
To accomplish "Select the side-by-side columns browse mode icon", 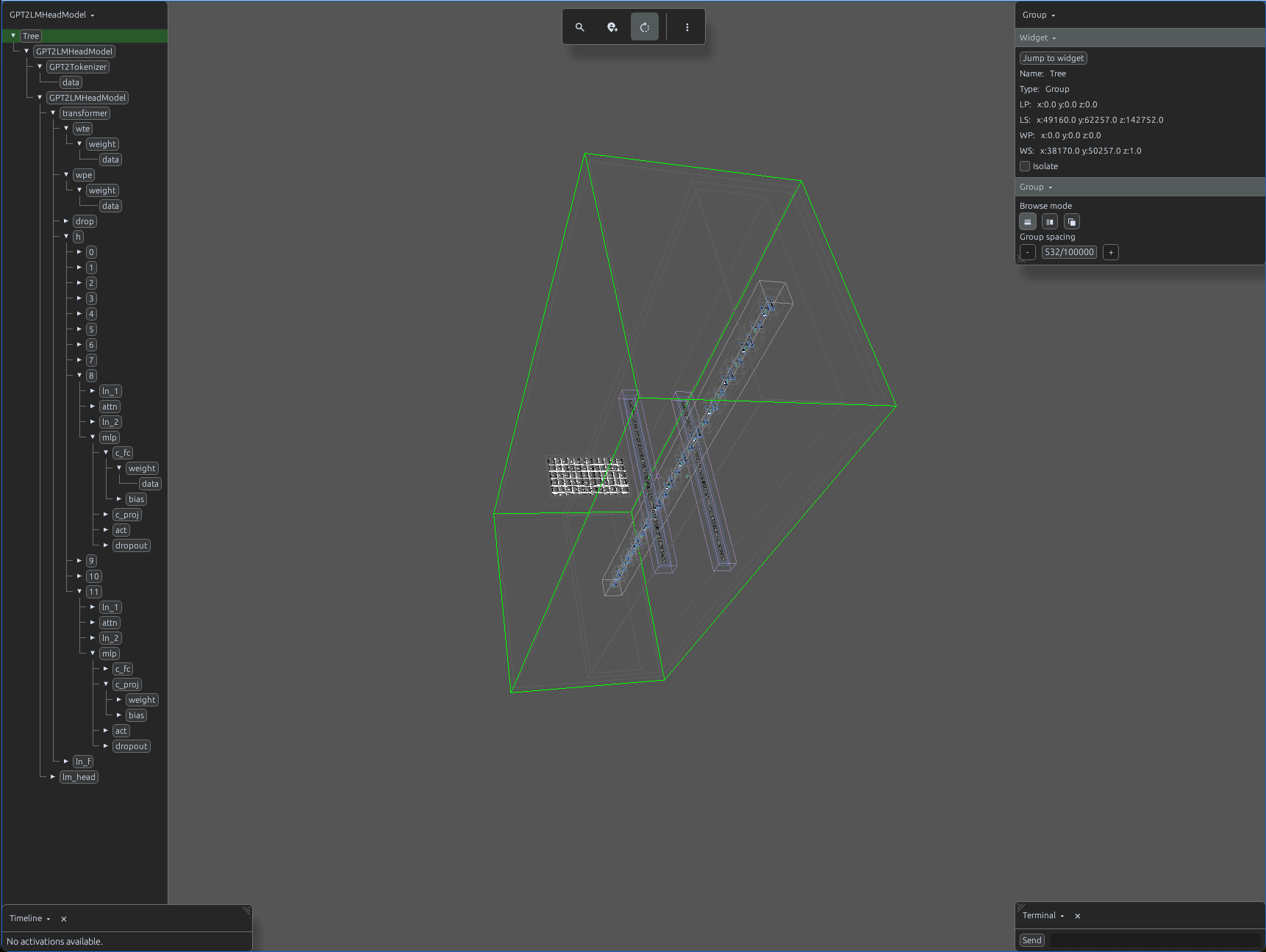I will [x=1050, y=222].
